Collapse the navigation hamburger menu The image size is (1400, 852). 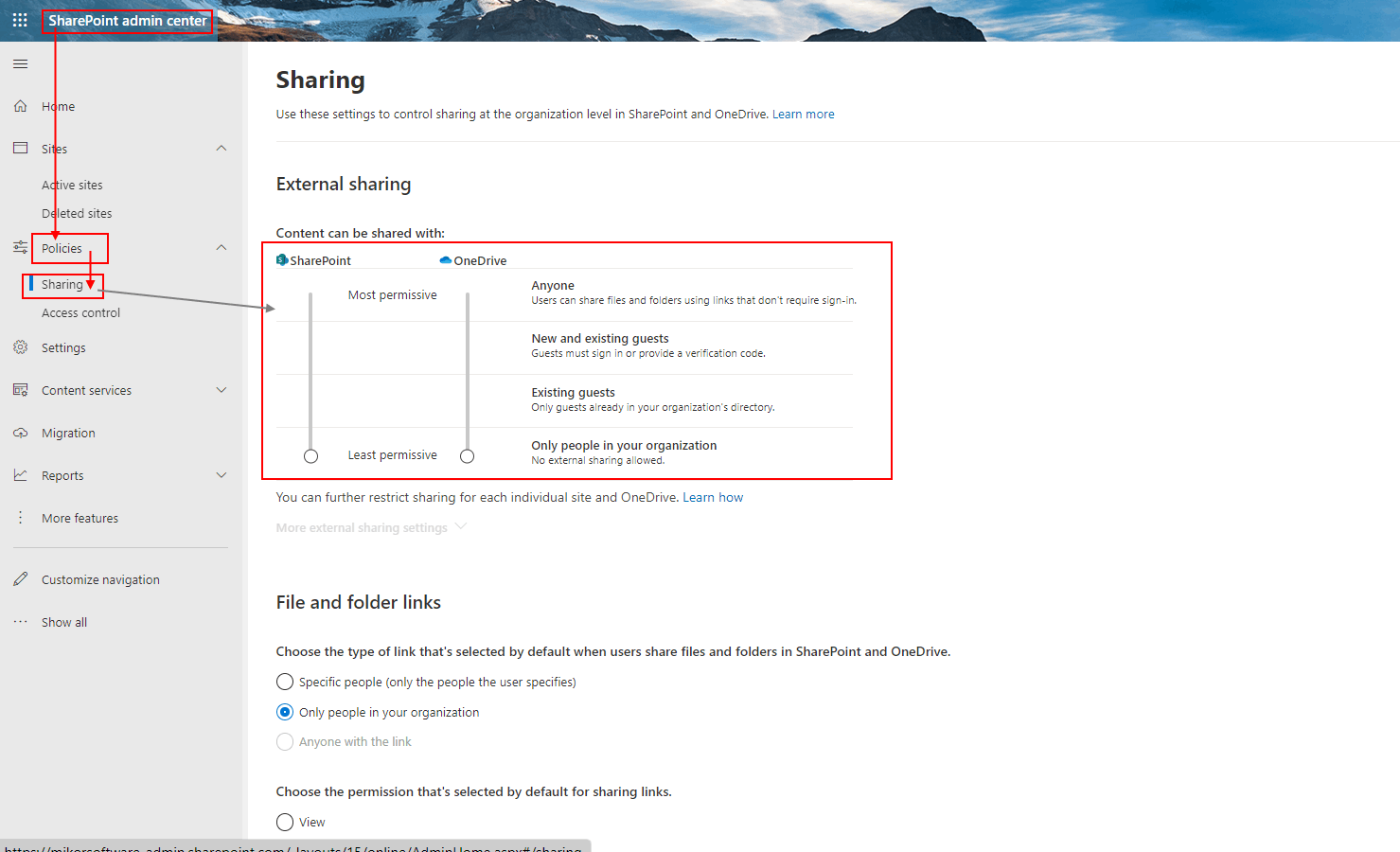coord(20,63)
